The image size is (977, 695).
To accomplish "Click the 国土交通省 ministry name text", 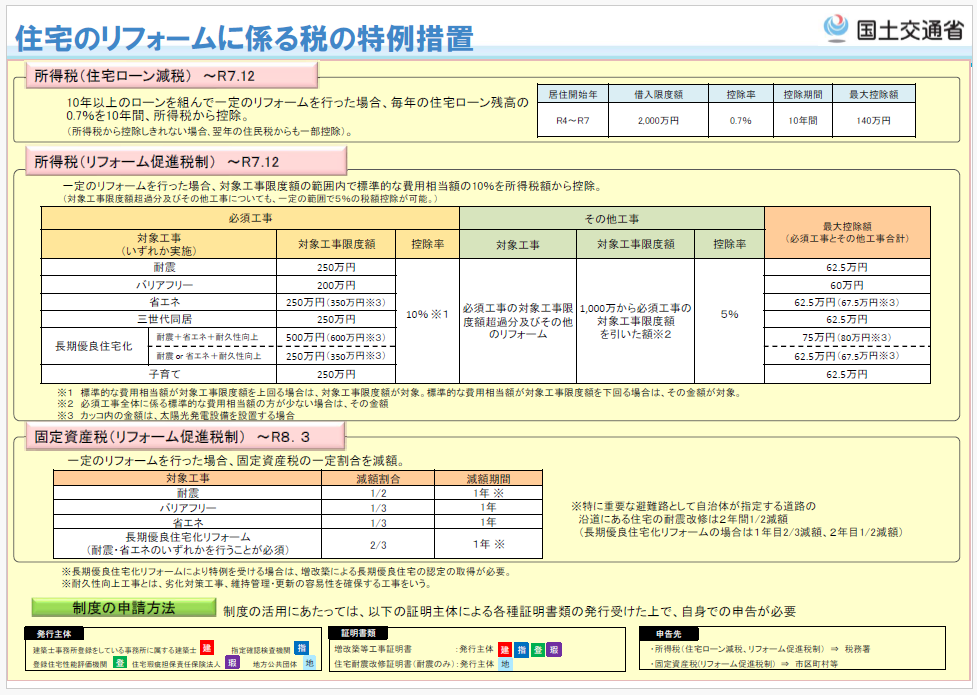I will click(x=909, y=29).
